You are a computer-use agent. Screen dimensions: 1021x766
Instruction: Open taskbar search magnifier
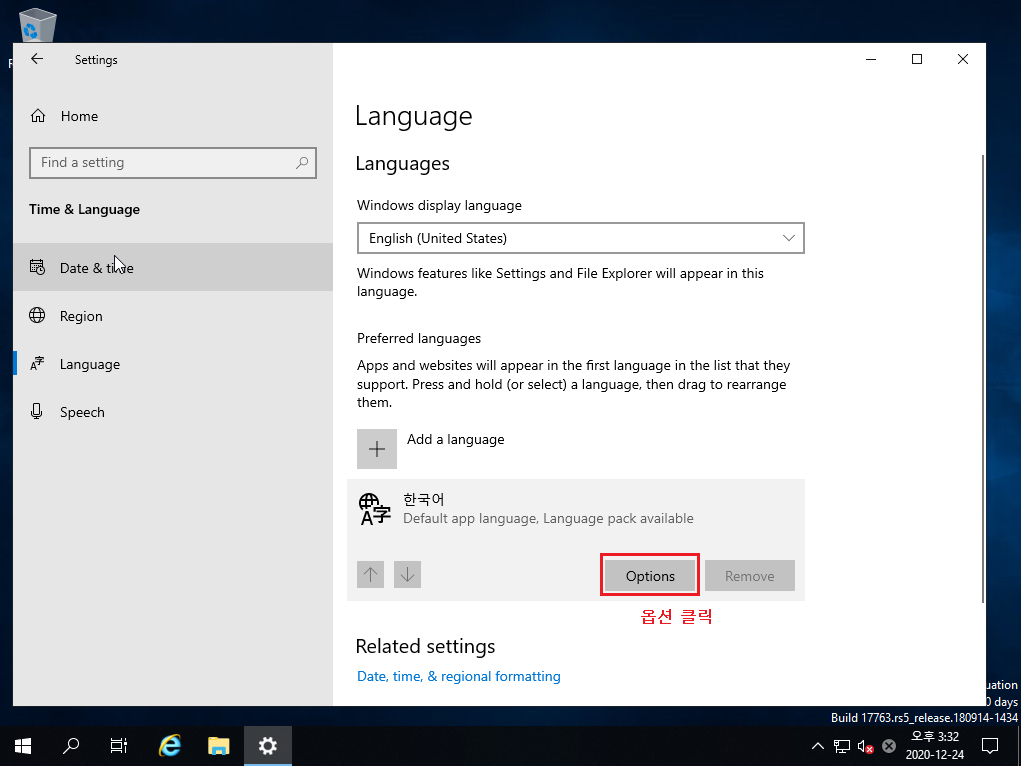pos(70,746)
